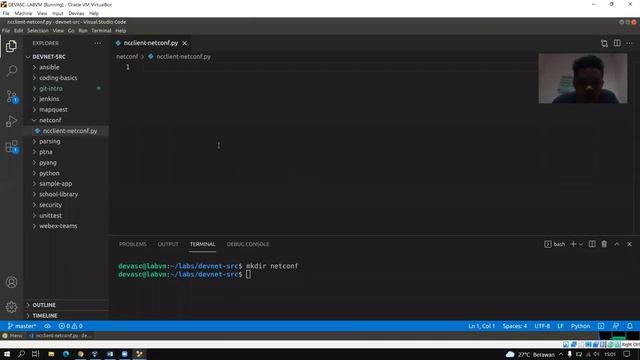Add new terminal with plus icon
640x360 pixels.
click(x=573, y=244)
